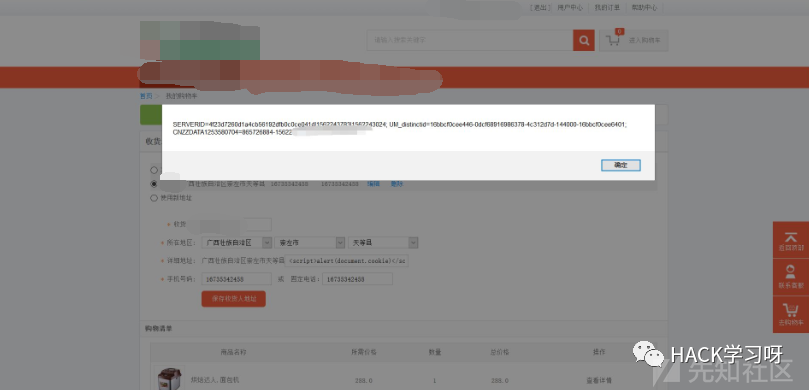The height and width of the screenshot is (390, 809).
Task: Open 我的订单 in the top menu
Action: tap(607, 8)
